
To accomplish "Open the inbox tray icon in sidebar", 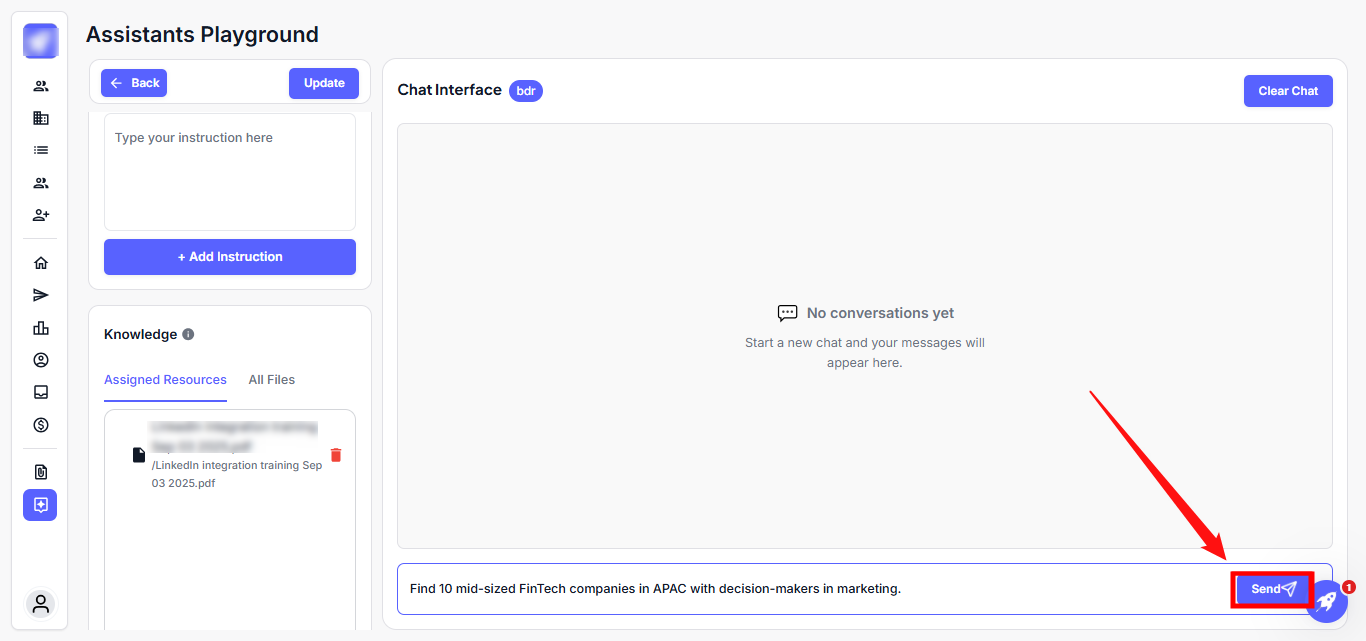I will tap(40, 392).
